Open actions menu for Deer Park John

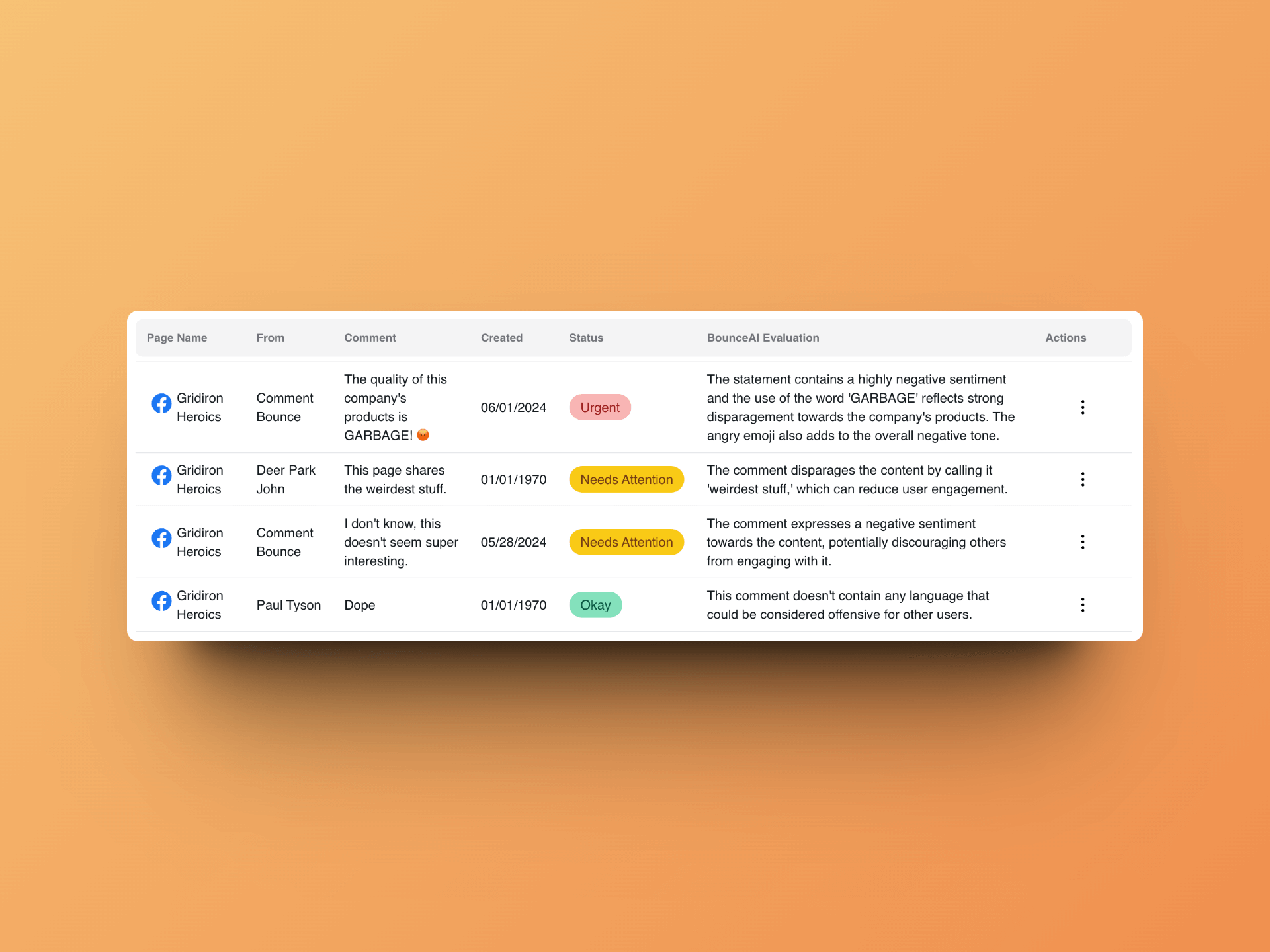click(1083, 479)
